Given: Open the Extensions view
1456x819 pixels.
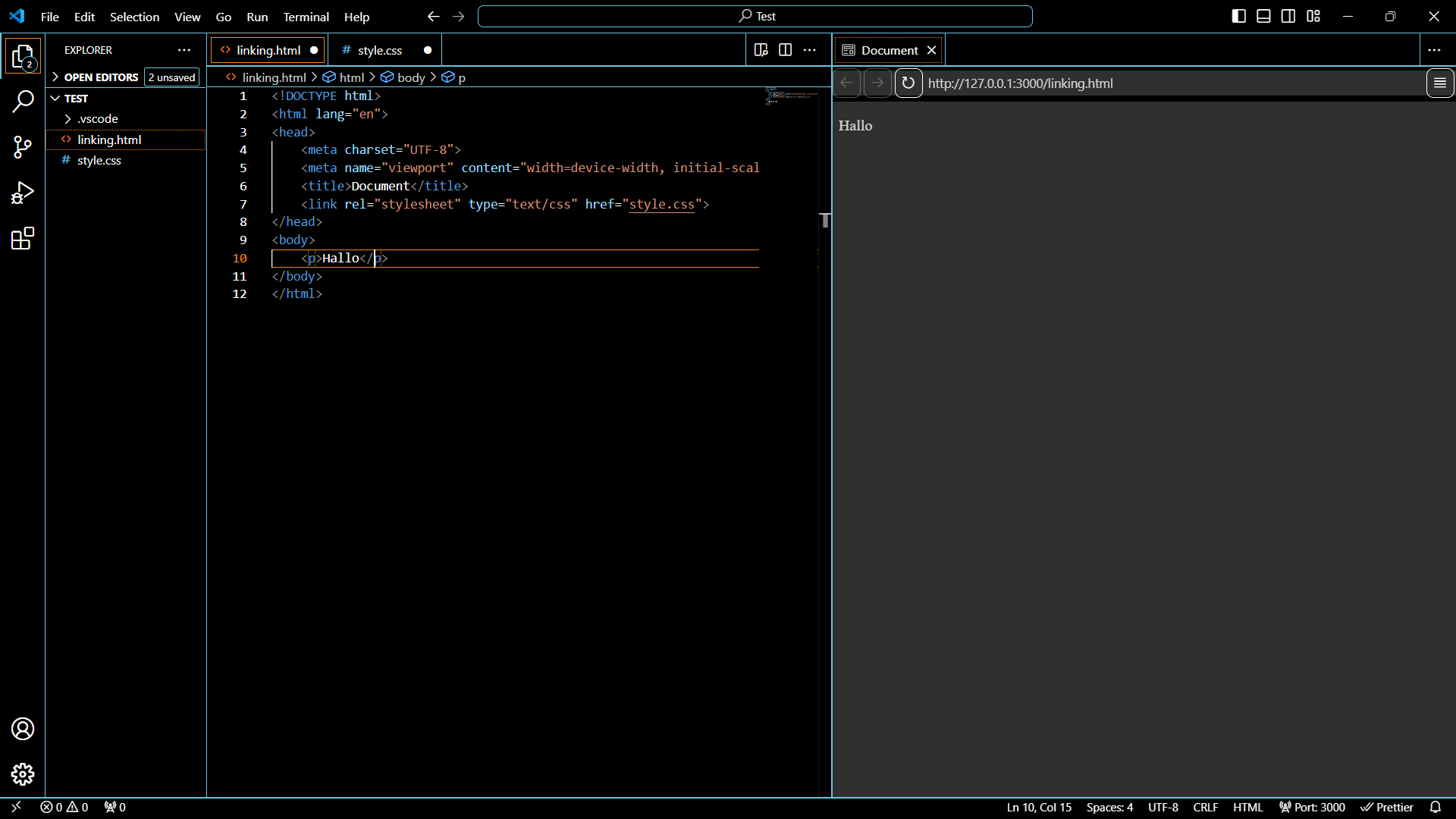Looking at the screenshot, I should (x=23, y=239).
